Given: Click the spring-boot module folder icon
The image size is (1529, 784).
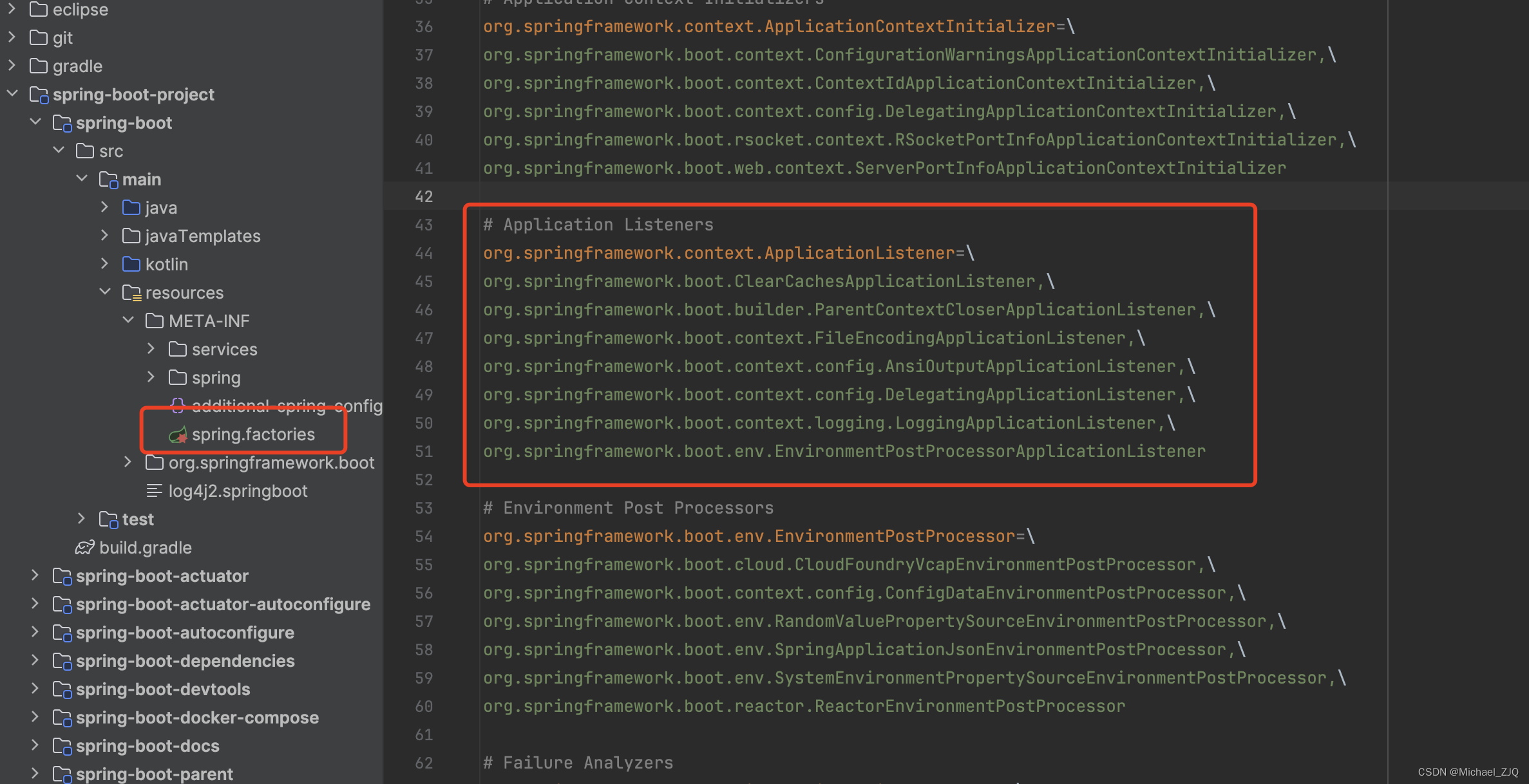Looking at the screenshot, I should [62, 123].
